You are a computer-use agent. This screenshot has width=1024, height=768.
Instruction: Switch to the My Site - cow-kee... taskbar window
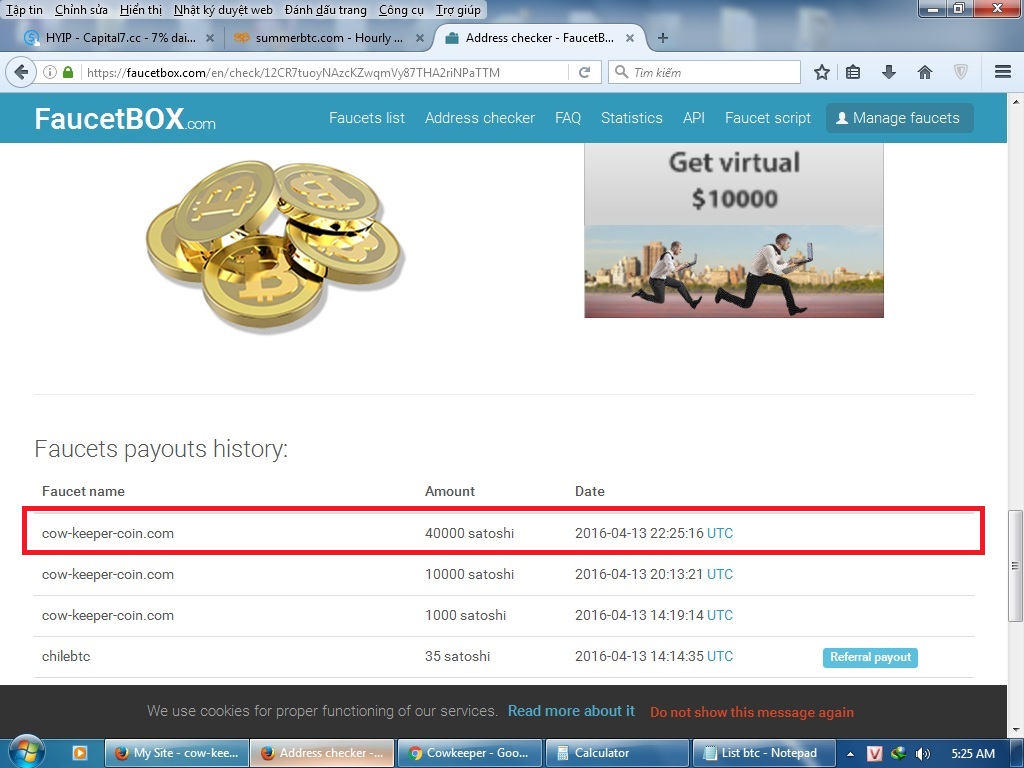pos(178,753)
